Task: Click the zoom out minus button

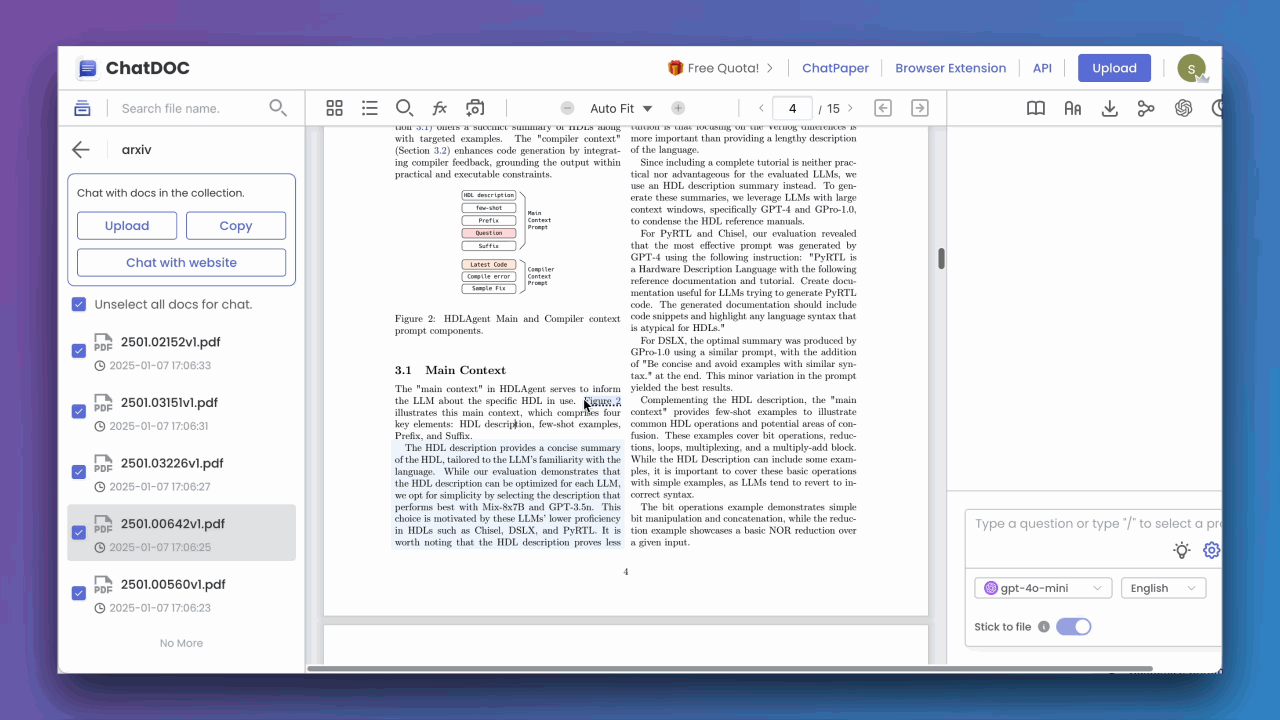Action: click(567, 108)
